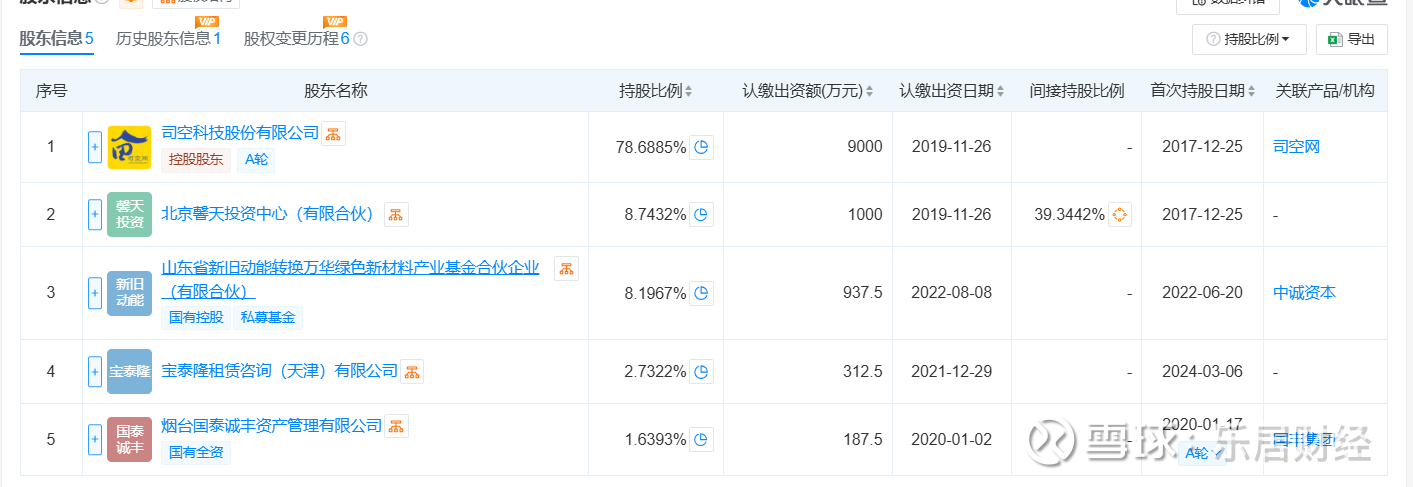Screen dimensions: 1413x487
Task: Select the 39.3442% indirect holding value
Action: tap(1071, 214)
